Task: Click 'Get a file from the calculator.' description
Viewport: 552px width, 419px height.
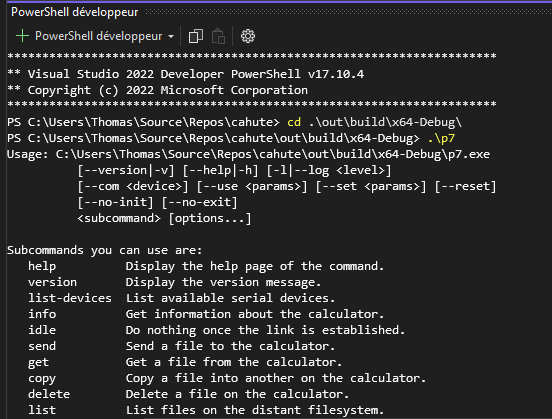Action: tap(234, 362)
